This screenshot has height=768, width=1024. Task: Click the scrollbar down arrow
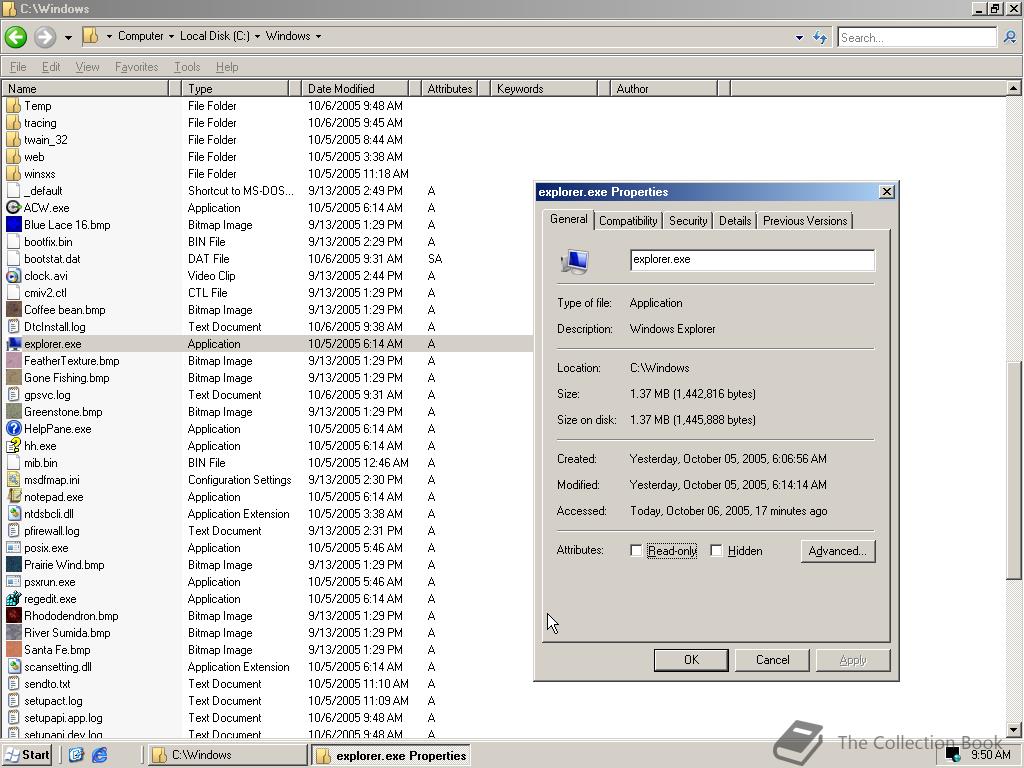[1013, 729]
